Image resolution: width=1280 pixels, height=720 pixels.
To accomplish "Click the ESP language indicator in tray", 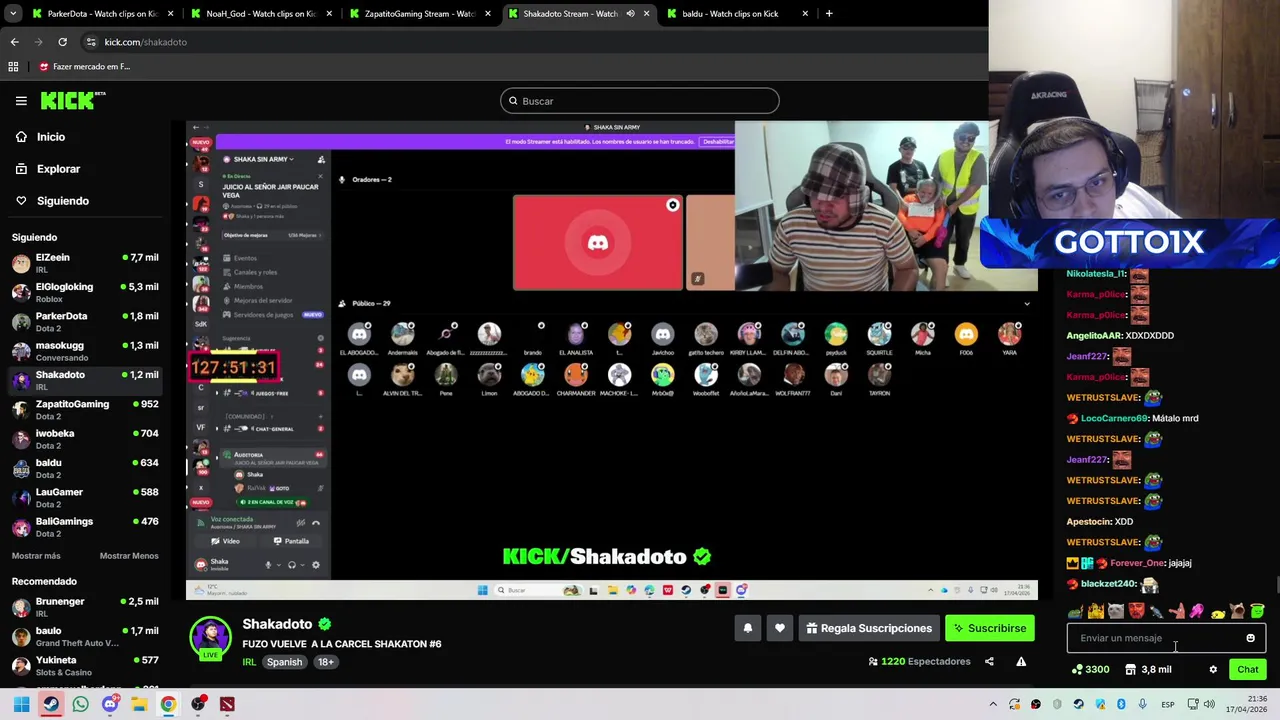I will 1167,704.
